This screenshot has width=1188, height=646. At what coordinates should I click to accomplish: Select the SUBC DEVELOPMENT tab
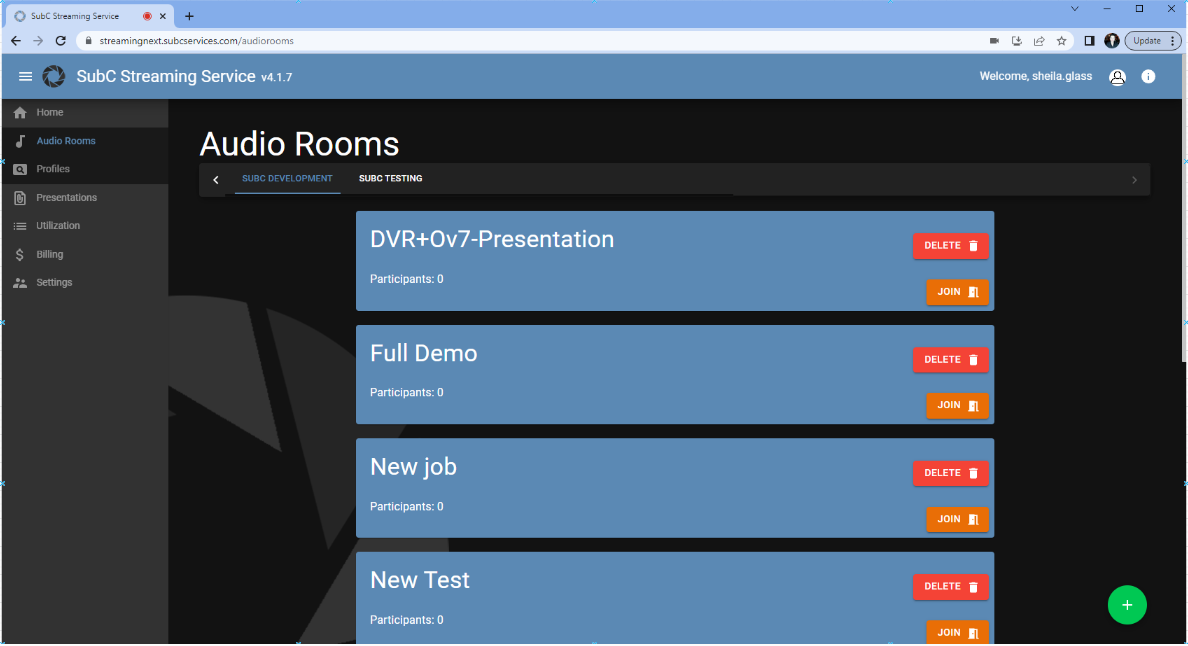287,179
